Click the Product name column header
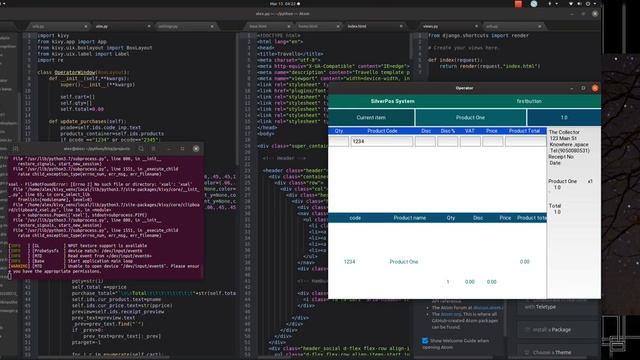640x360 pixels. point(409,218)
